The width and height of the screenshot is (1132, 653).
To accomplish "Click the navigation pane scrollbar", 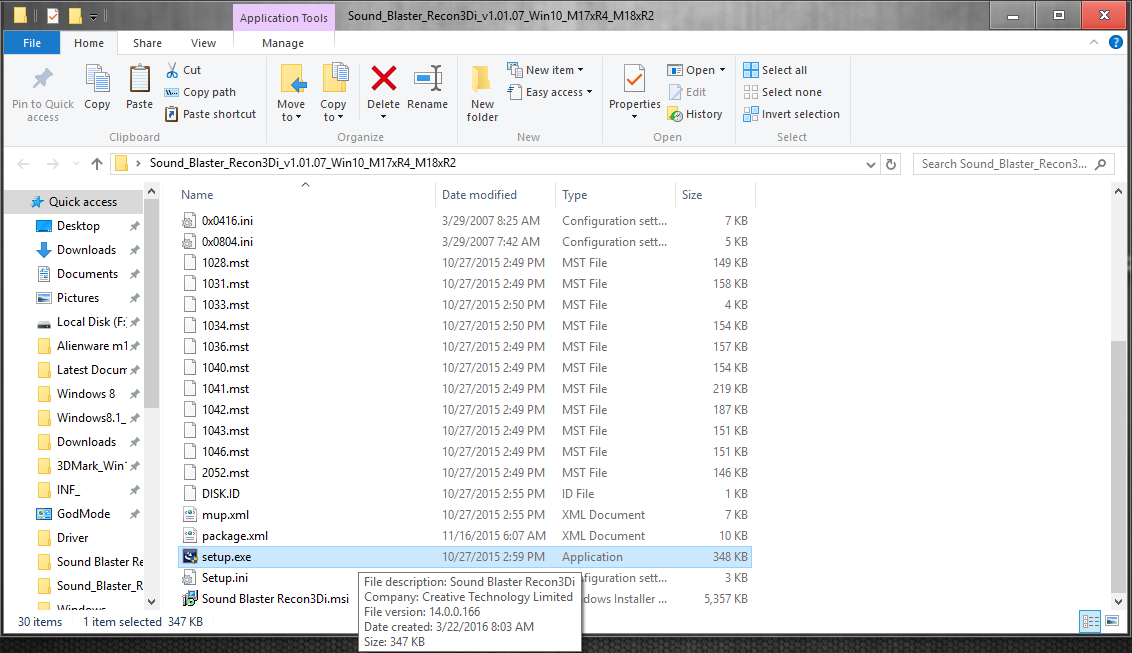I will 151,303.
